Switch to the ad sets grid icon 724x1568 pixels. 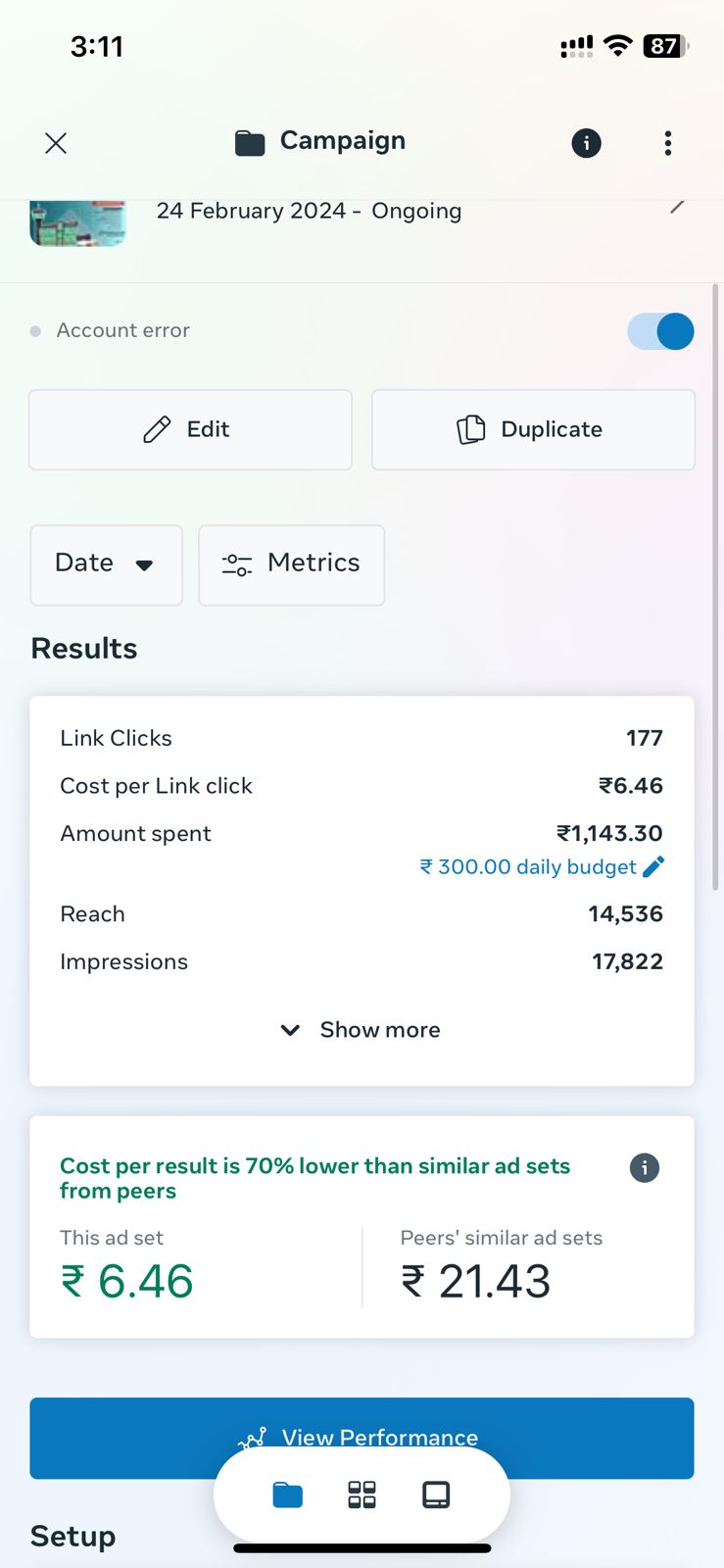click(362, 1494)
